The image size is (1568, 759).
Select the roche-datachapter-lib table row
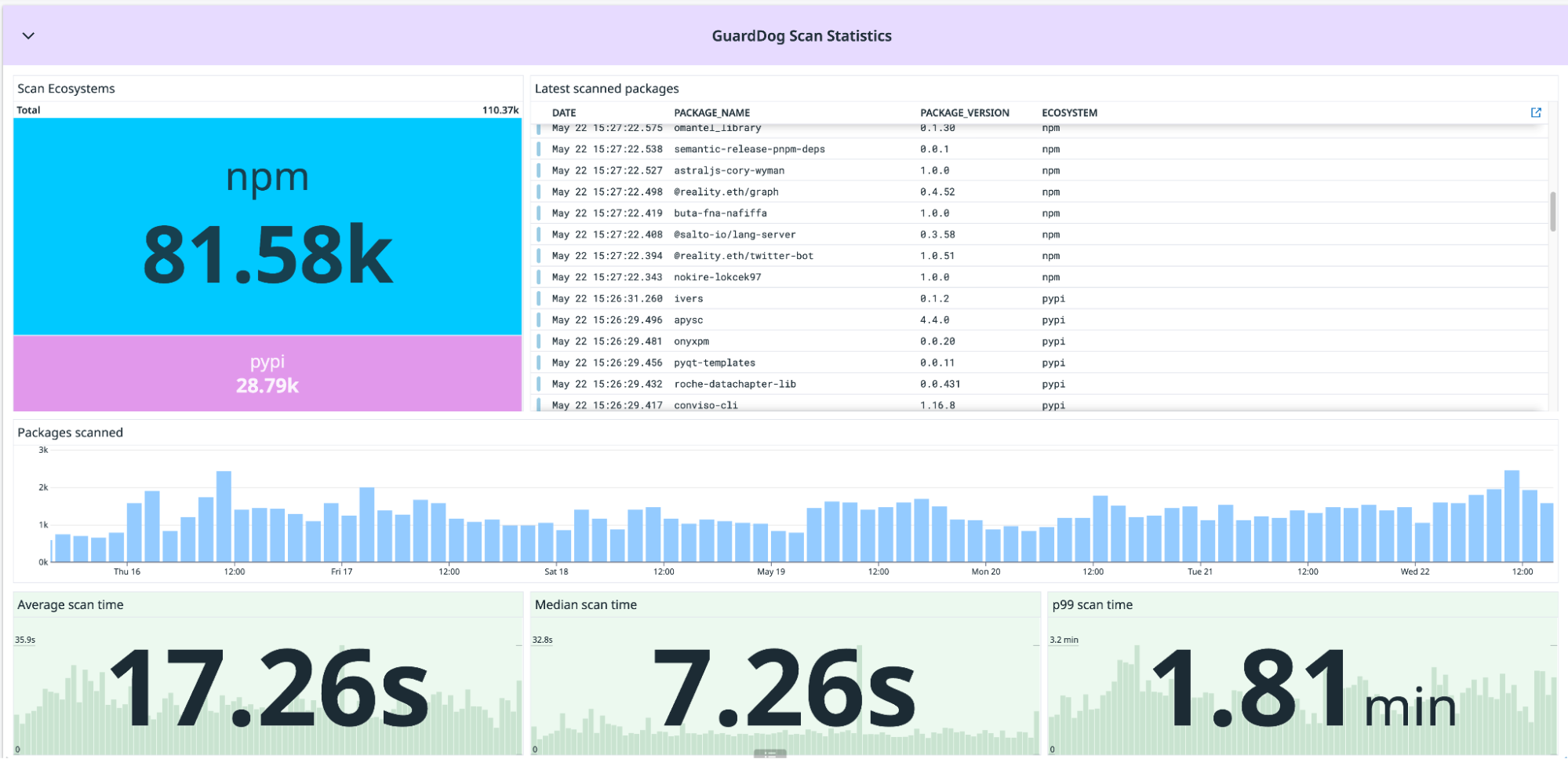pos(734,385)
